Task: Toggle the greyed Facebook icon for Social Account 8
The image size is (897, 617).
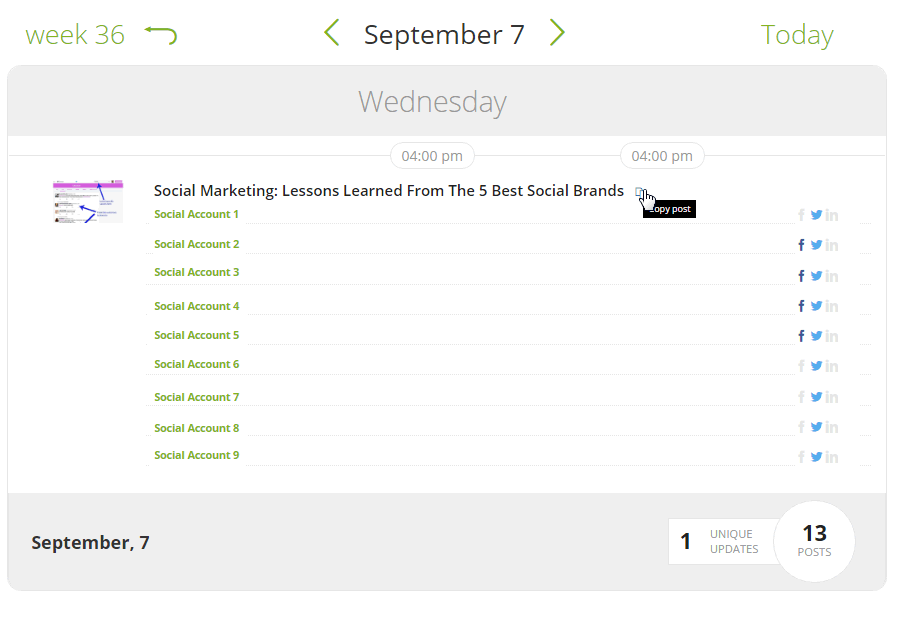Action: click(x=801, y=428)
